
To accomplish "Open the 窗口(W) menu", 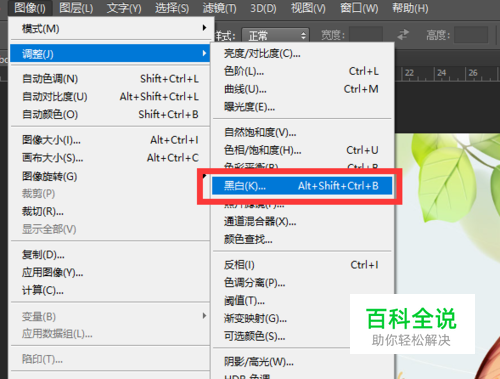I will (359, 8).
